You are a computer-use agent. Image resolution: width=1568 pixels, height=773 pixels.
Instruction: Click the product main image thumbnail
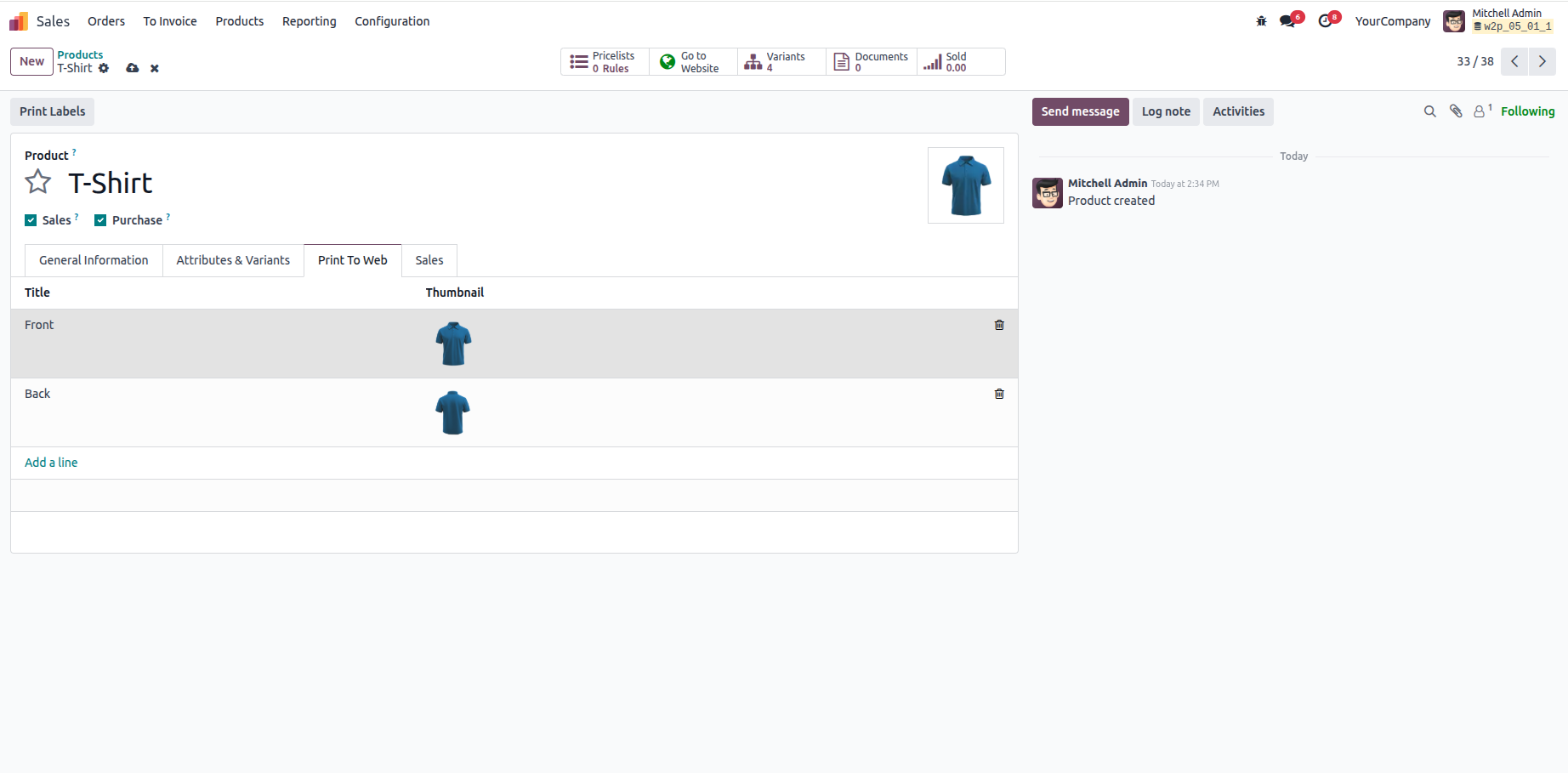pyautogui.click(x=966, y=185)
